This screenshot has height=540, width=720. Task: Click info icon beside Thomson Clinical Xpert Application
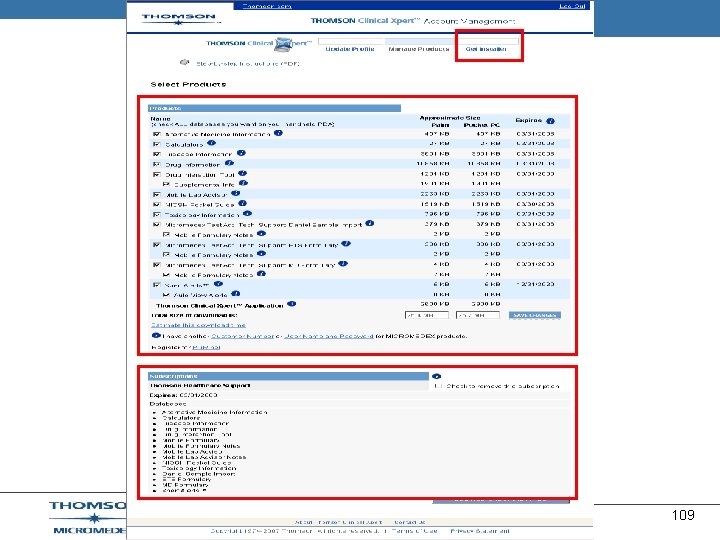click(x=292, y=304)
